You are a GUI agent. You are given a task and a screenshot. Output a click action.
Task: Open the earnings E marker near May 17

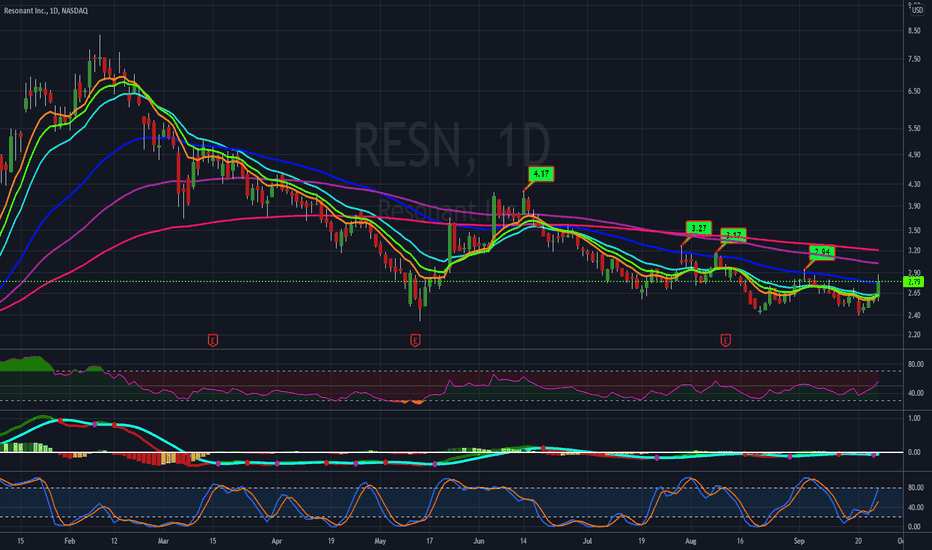[415, 340]
